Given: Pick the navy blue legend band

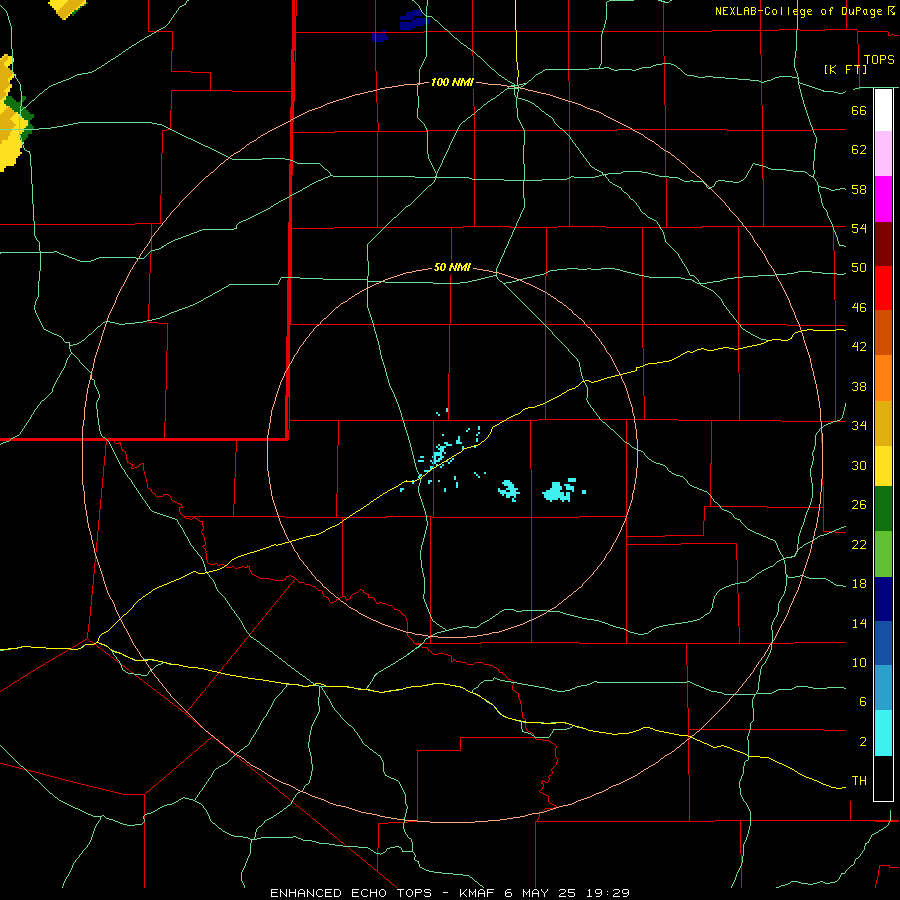Looking at the screenshot, I should [883, 599].
